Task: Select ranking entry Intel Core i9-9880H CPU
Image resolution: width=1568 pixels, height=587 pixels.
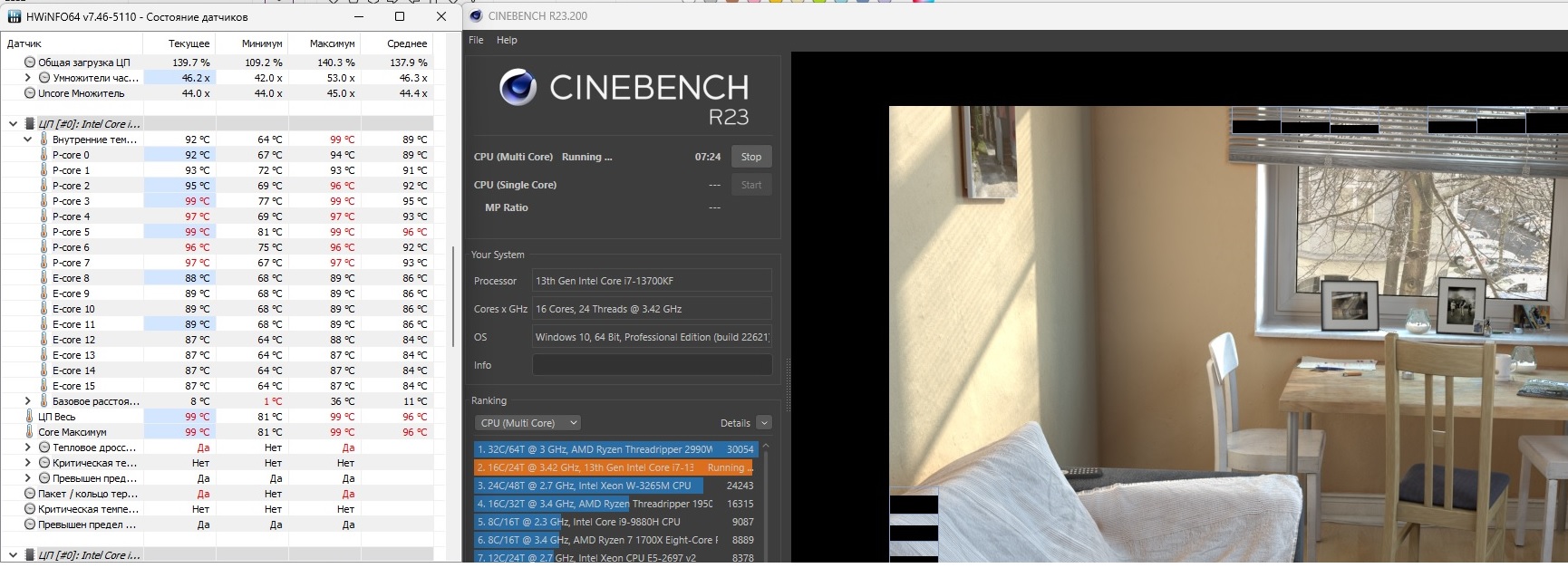Action: (615, 522)
